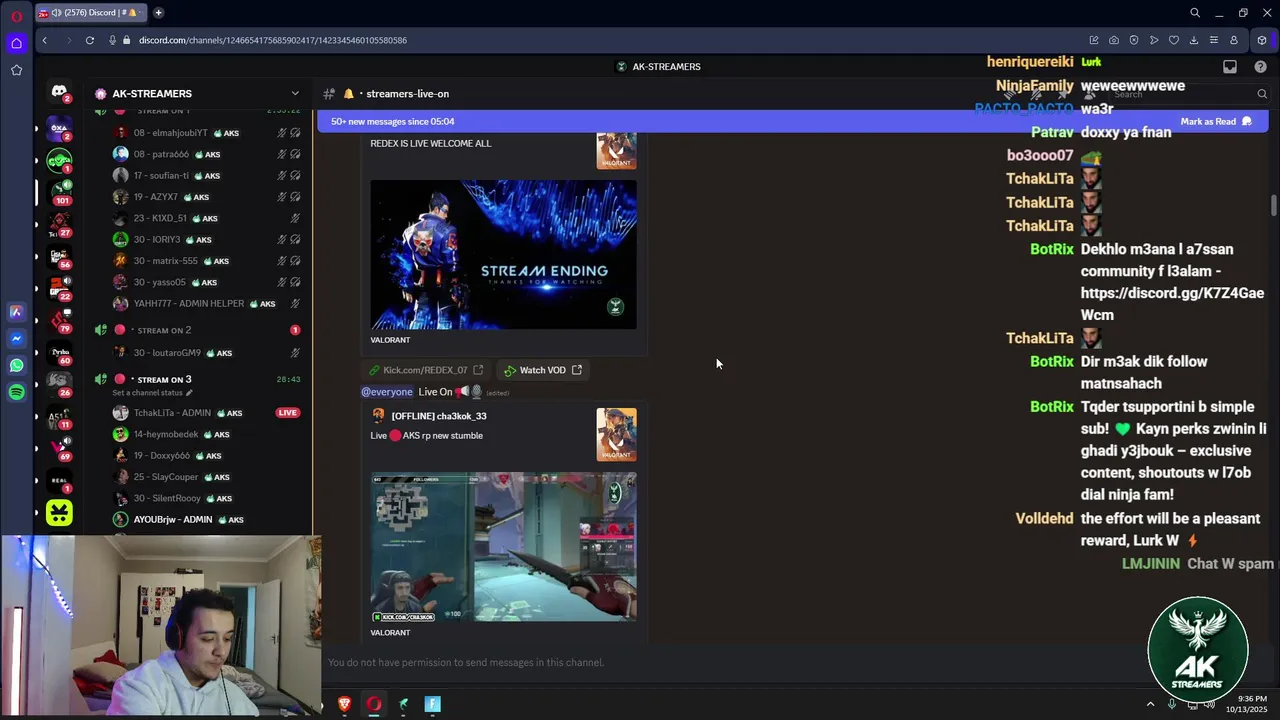The image size is (1280, 720).
Task: Select user 30 - matrix-555
Action: click(208, 261)
